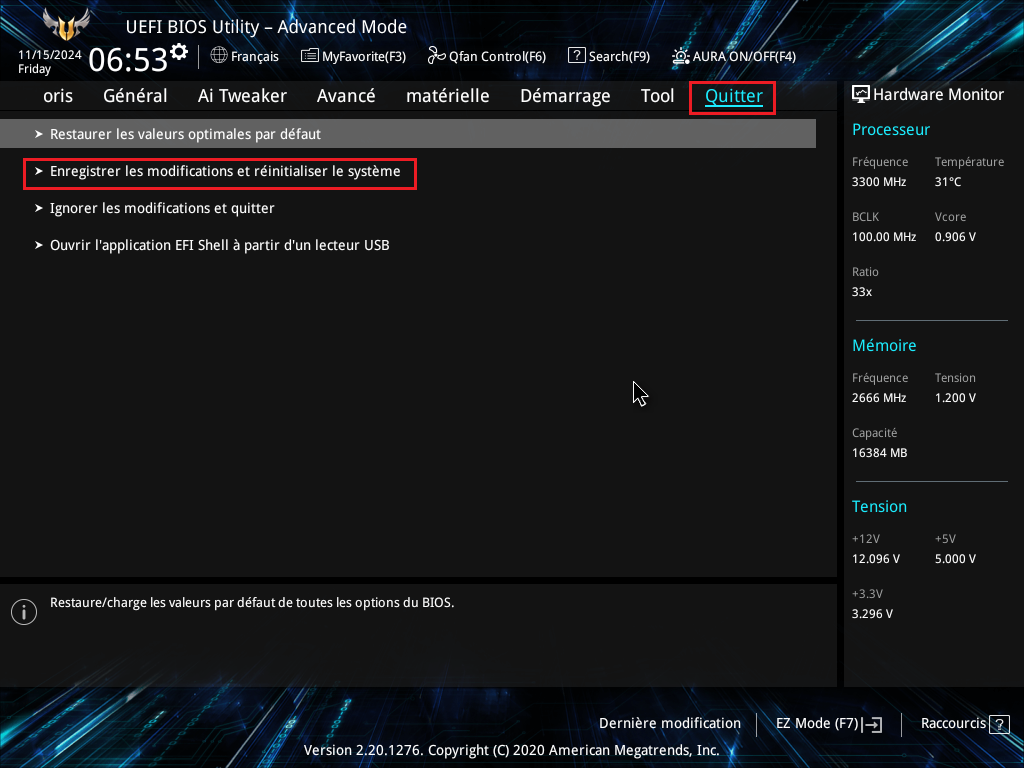This screenshot has width=1024, height=768.
Task: Open Raccourcis shortcuts help
Action: [x=965, y=724]
